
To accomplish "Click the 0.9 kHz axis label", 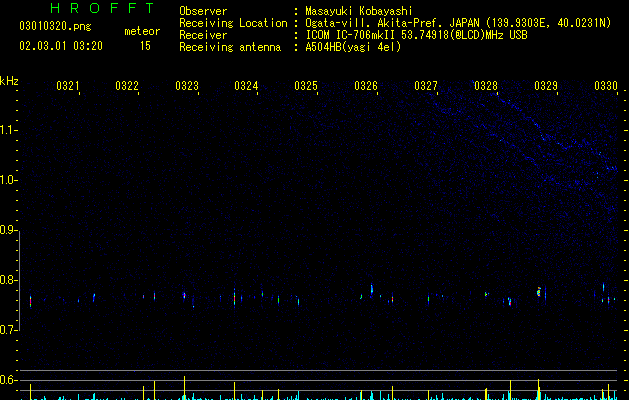I will 9,230.
